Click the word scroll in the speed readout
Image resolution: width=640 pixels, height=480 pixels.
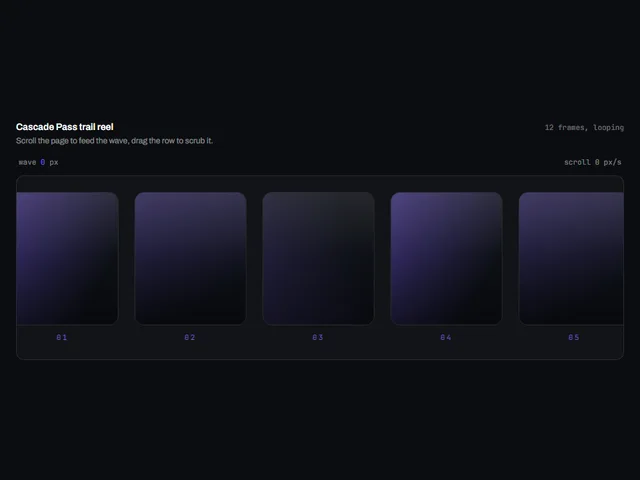coord(578,162)
